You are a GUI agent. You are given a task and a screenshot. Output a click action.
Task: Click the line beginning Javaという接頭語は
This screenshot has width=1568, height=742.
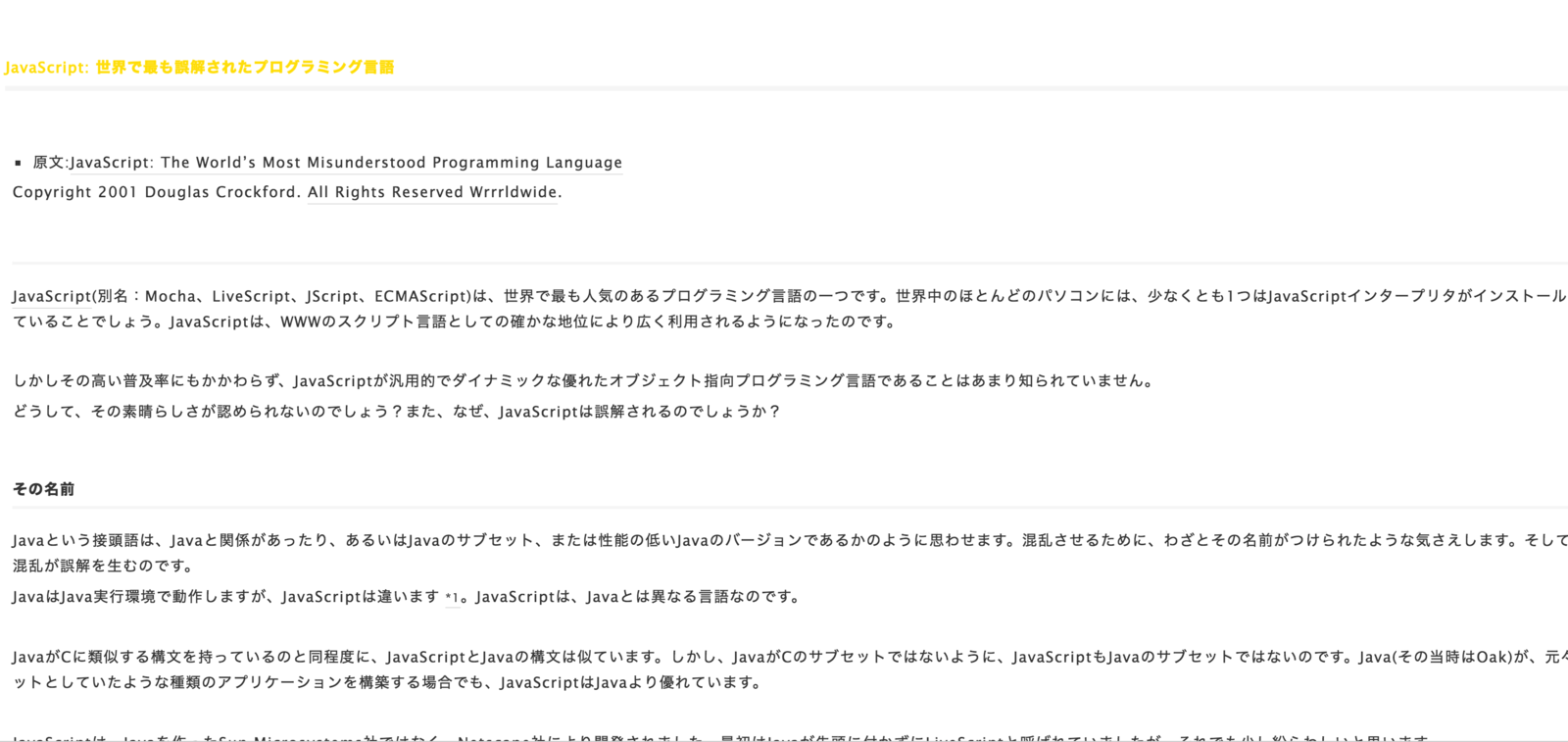pyautogui.click(x=790, y=540)
